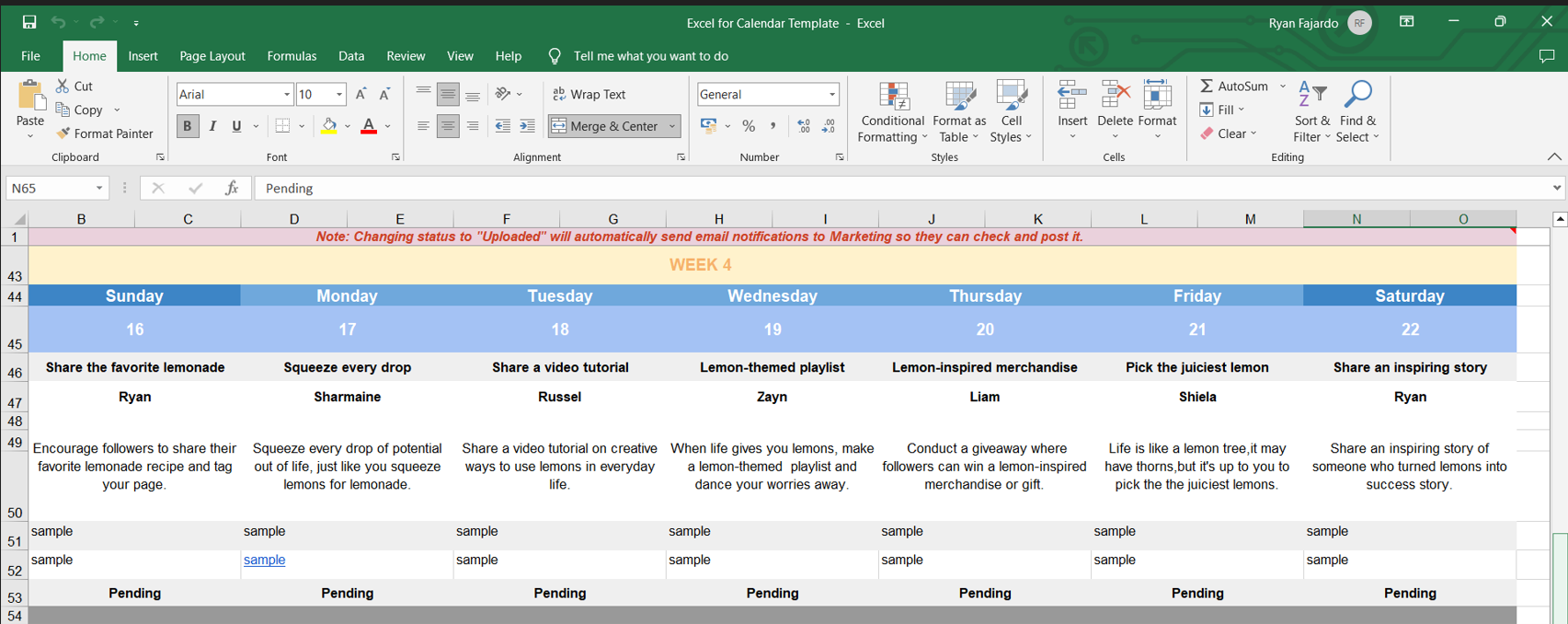Open the blue sample hyperlink under Monday
Viewport: 1568px width, 624px height.
point(264,560)
